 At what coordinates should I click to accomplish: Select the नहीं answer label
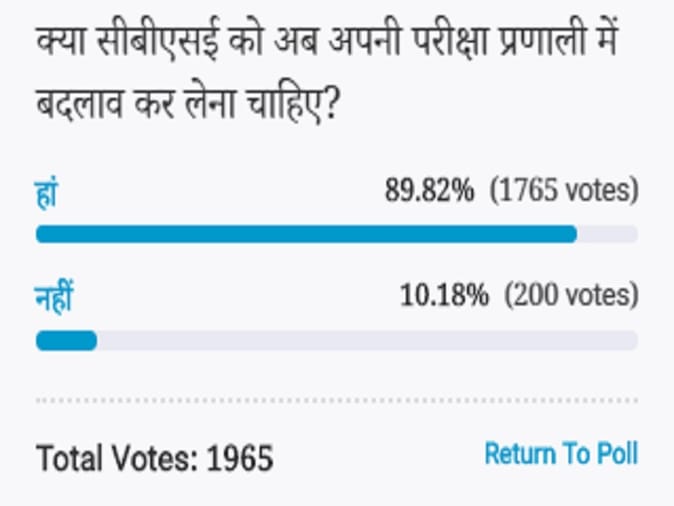click(54, 296)
